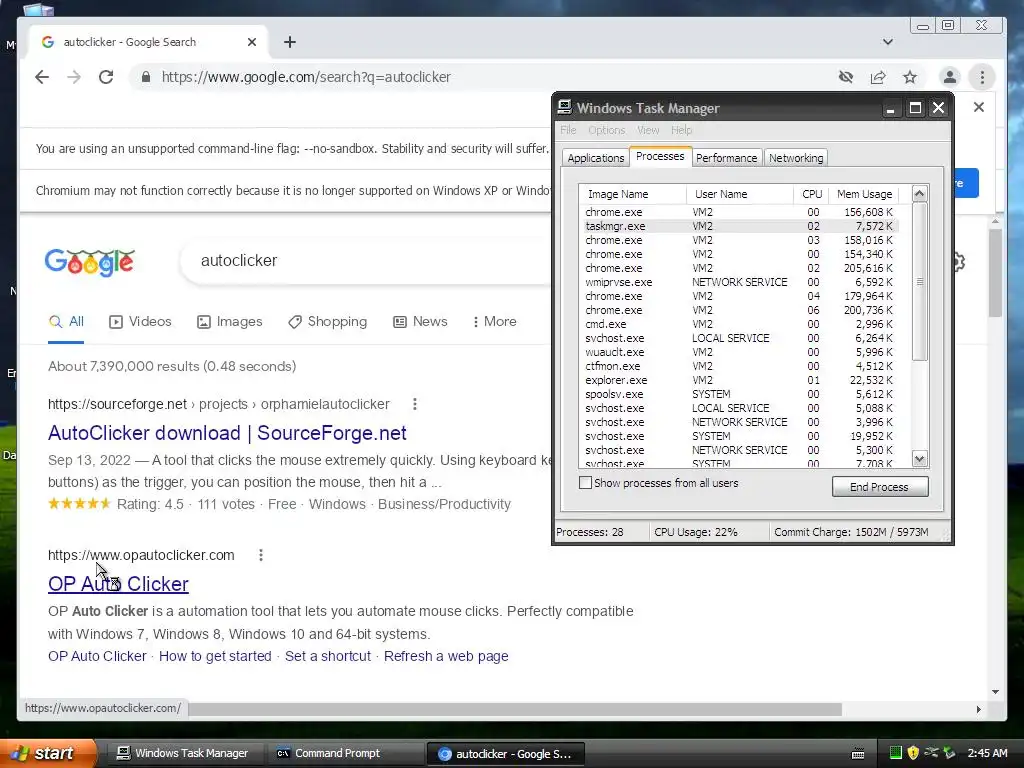
Task: Switch to Videos results
Action: (140, 321)
